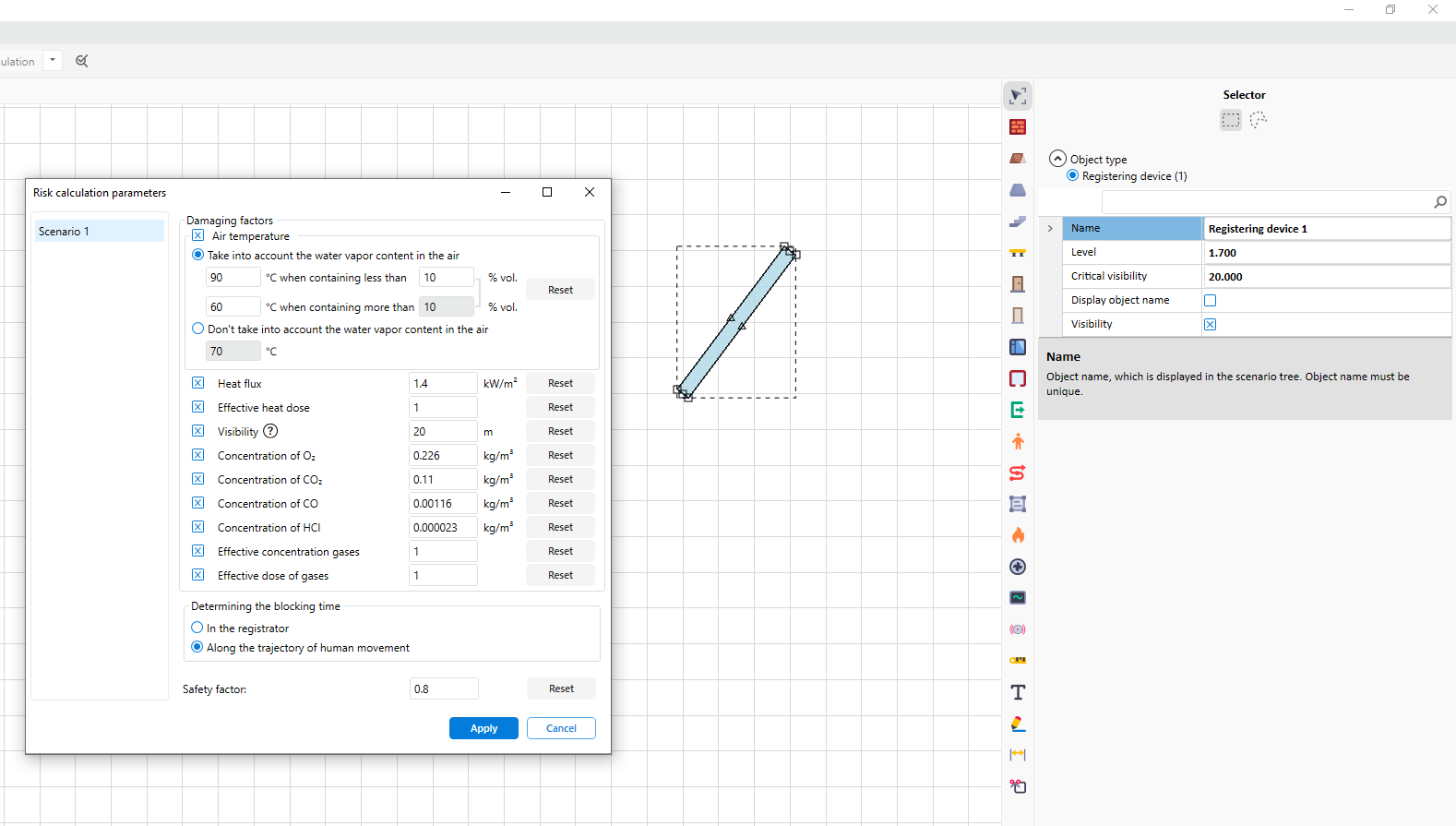Expand the Name property row arrow
Viewport: 1456px width, 826px height.
click(x=1050, y=229)
